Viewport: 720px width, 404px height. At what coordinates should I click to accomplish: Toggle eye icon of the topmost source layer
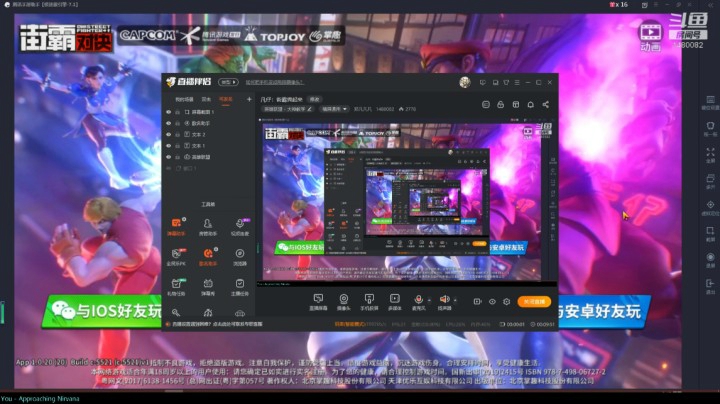coord(169,112)
